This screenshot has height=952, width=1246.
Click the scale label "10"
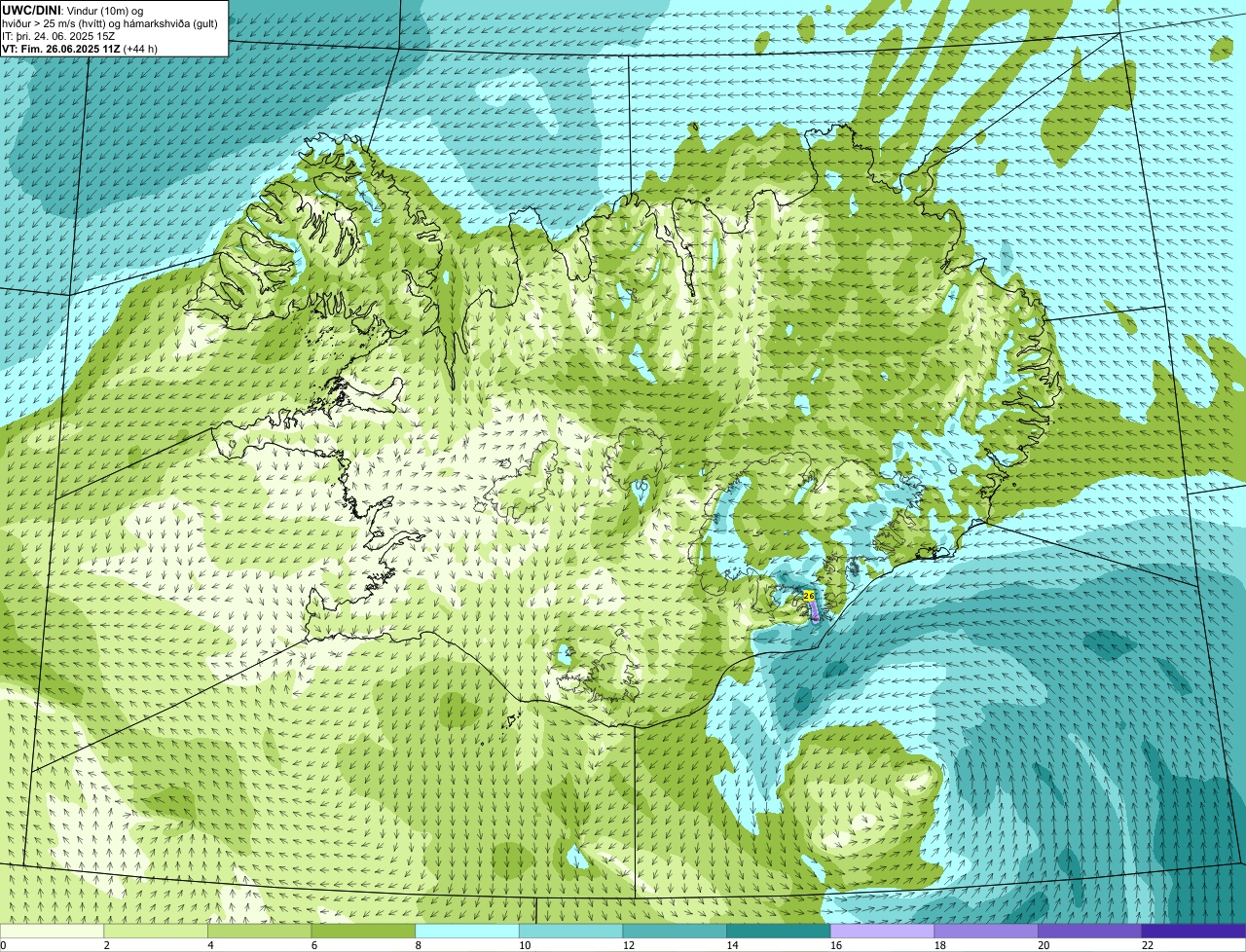(x=525, y=945)
